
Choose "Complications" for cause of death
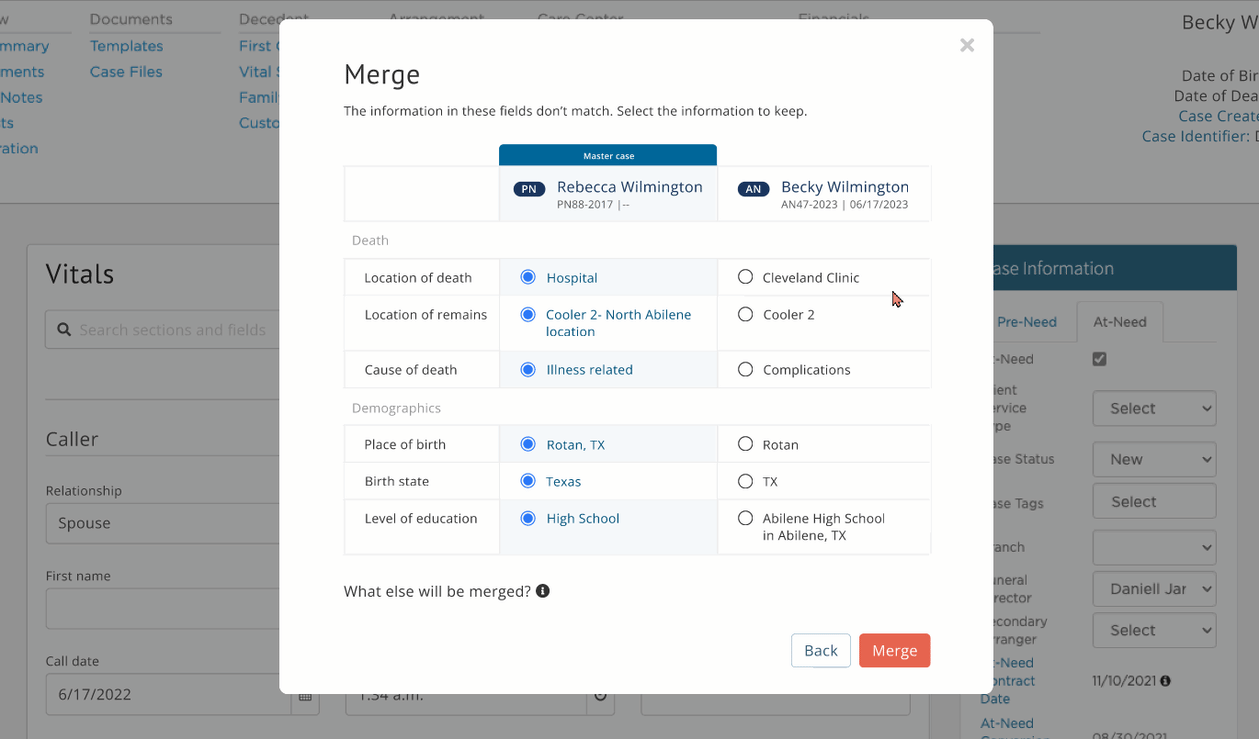pos(745,368)
